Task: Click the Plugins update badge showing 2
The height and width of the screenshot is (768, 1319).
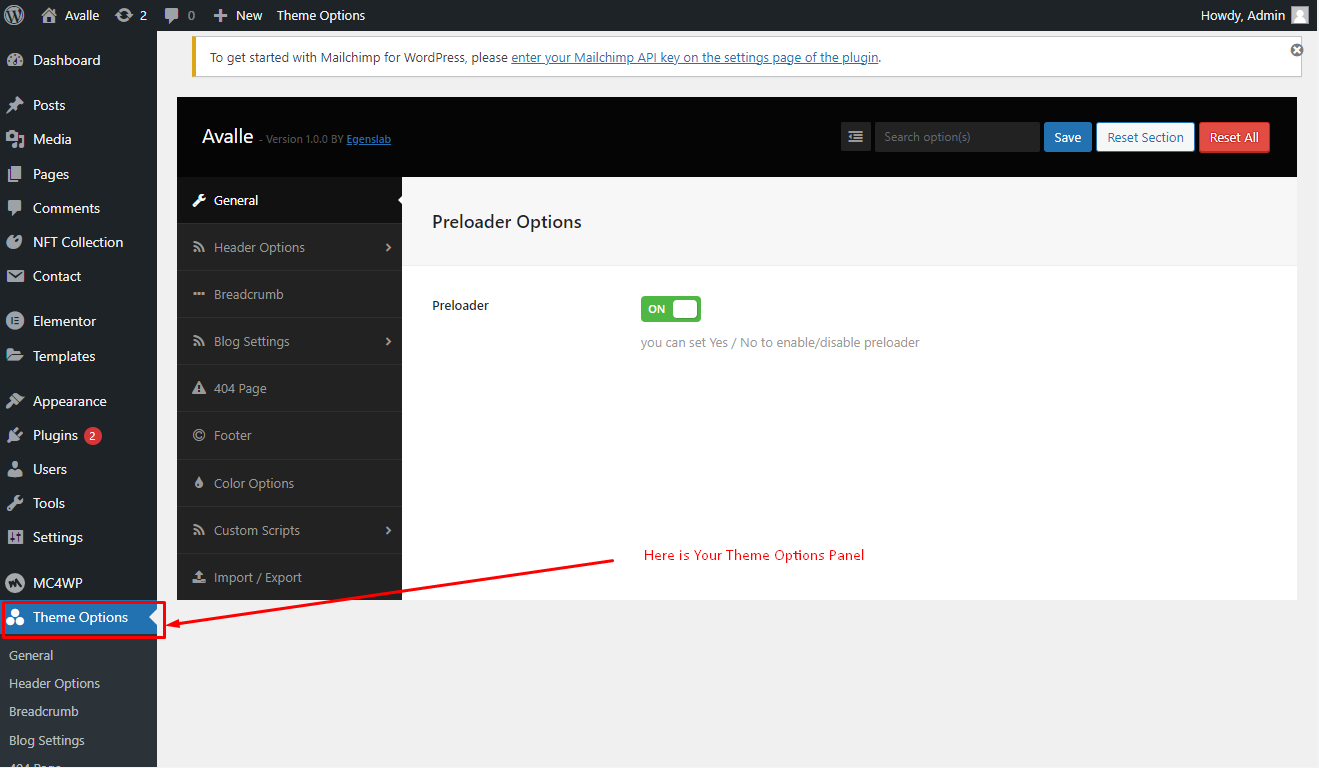Action: tap(93, 435)
